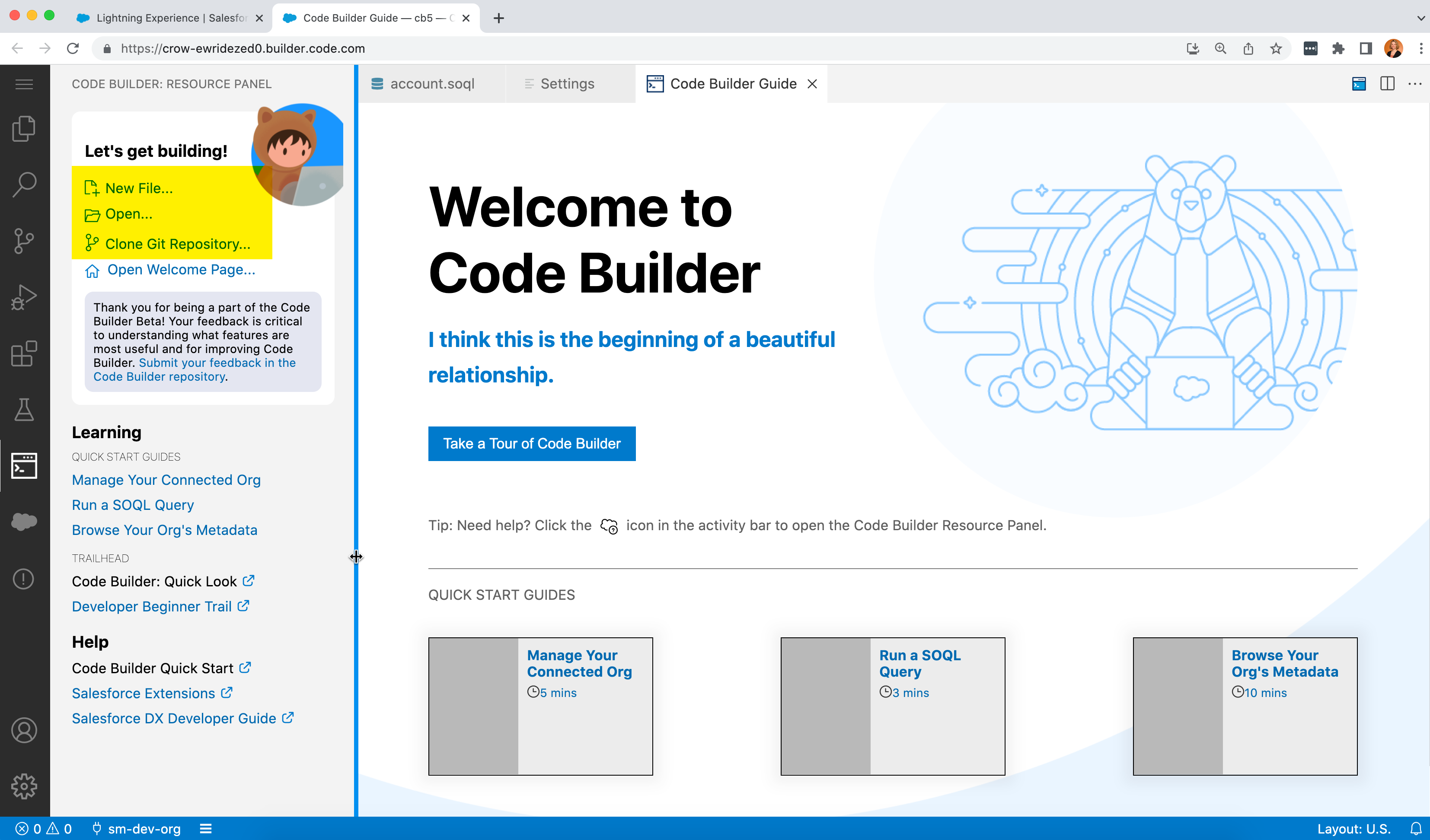Click Take a Tour of Code Builder
Screen dimensions: 1430x840
[x=532, y=443]
